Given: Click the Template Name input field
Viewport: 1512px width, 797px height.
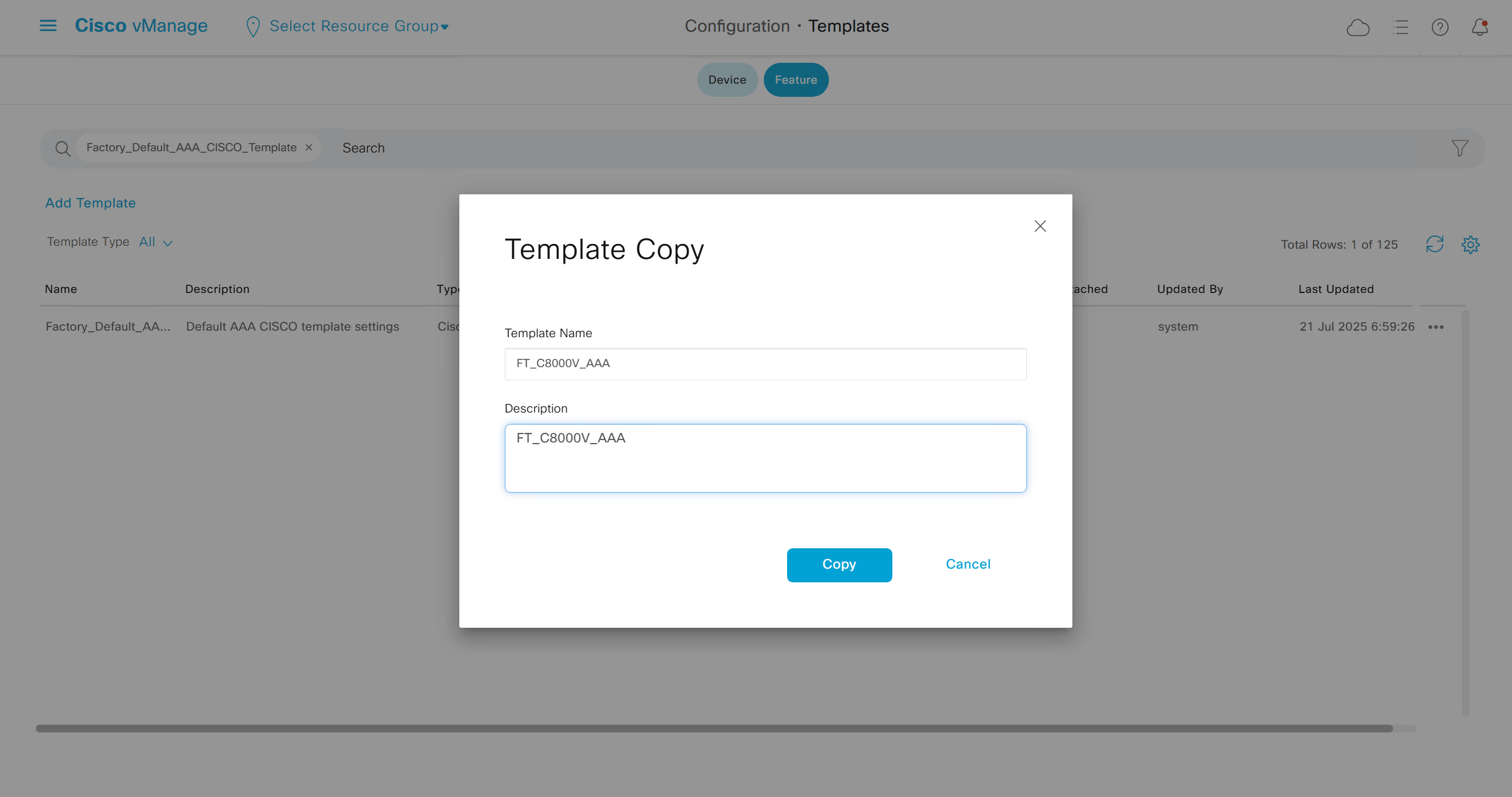Looking at the screenshot, I should (765, 364).
